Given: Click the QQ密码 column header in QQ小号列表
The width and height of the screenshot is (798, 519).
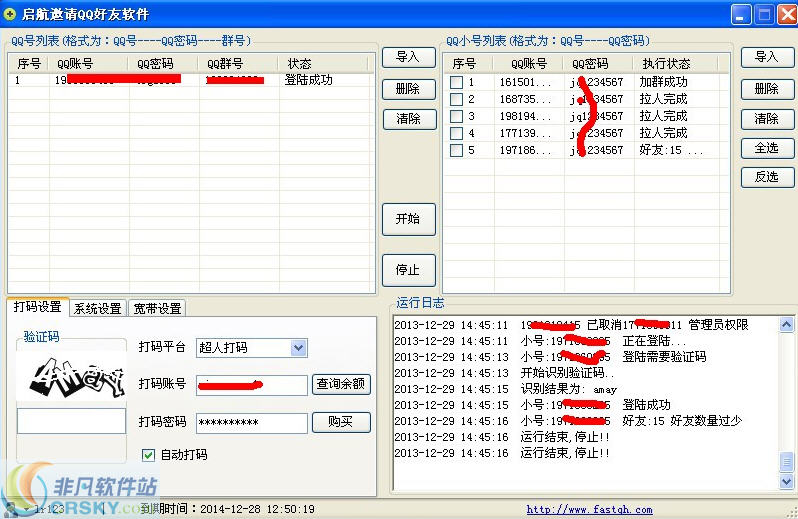Looking at the screenshot, I should point(599,64).
